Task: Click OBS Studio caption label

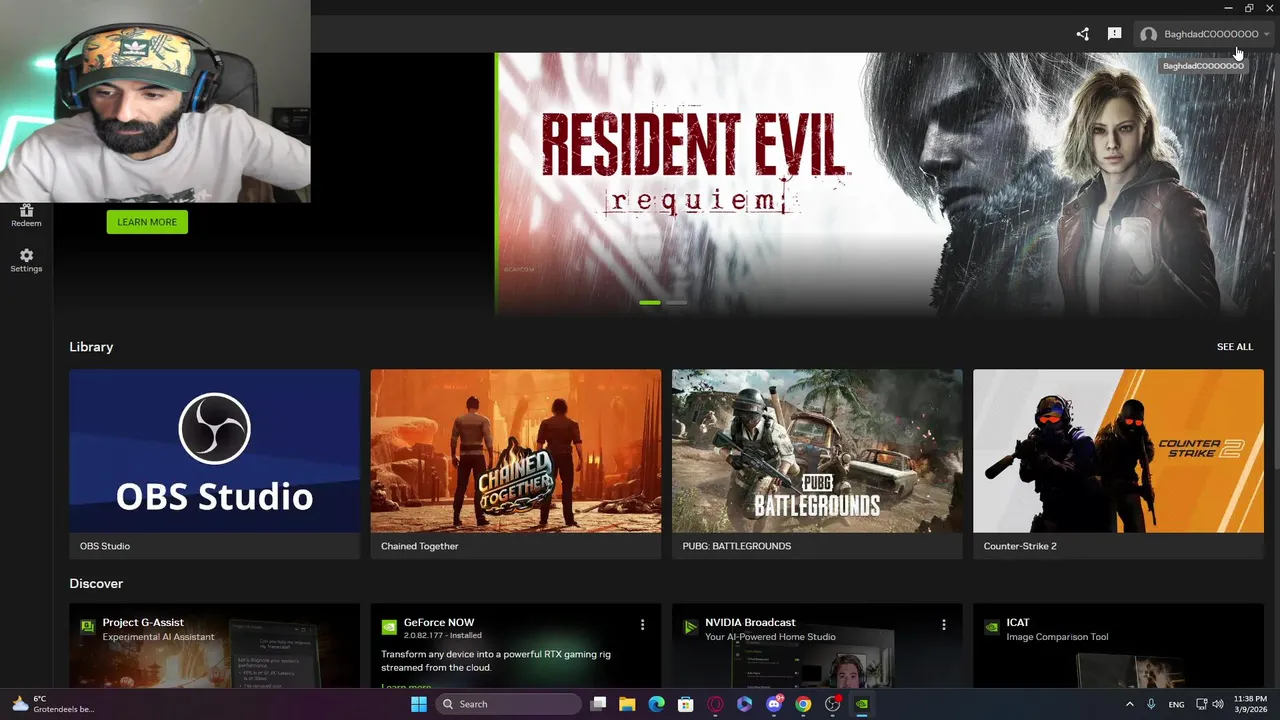Action: point(105,546)
